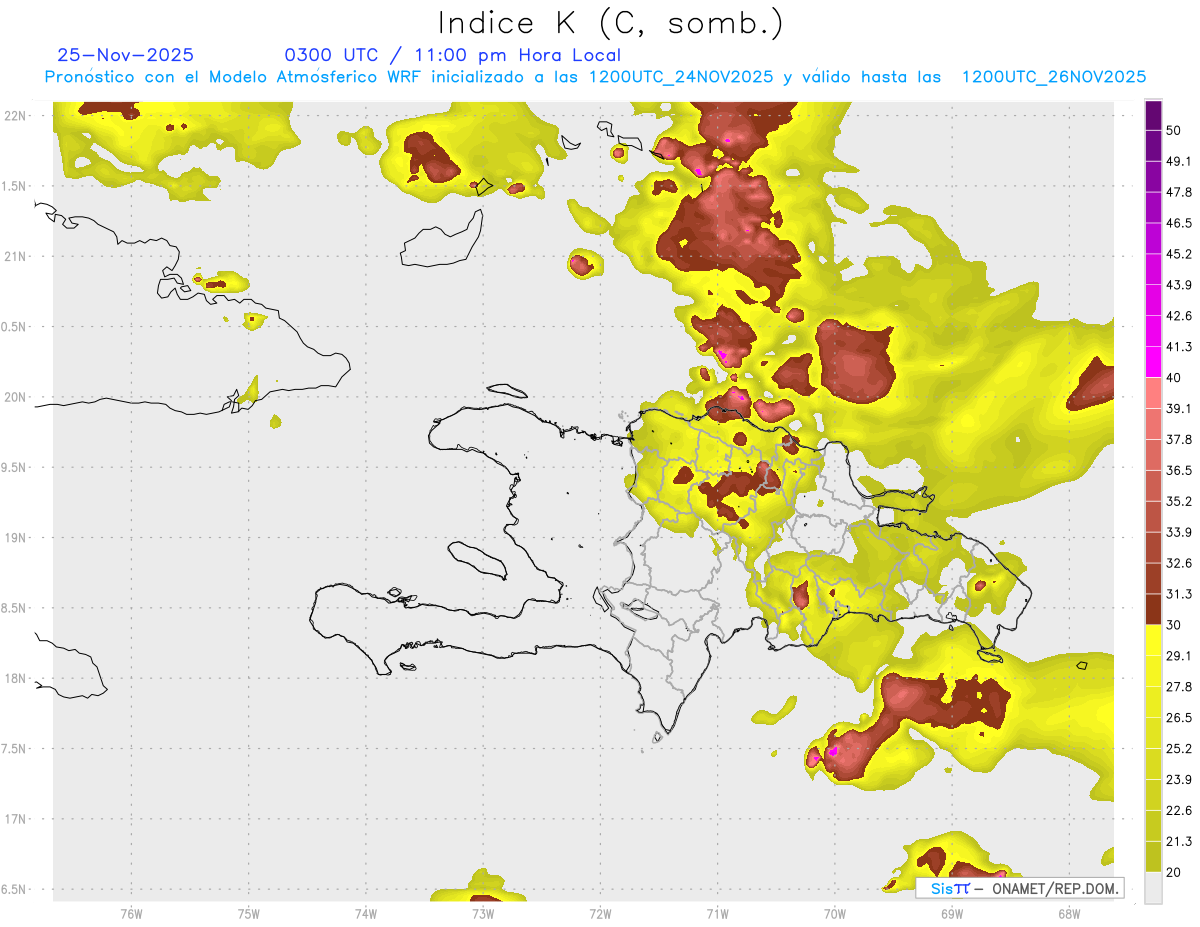Click the color scale value "40"
Image resolution: width=1200 pixels, height=927 pixels.
click(x=1174, y=377)
